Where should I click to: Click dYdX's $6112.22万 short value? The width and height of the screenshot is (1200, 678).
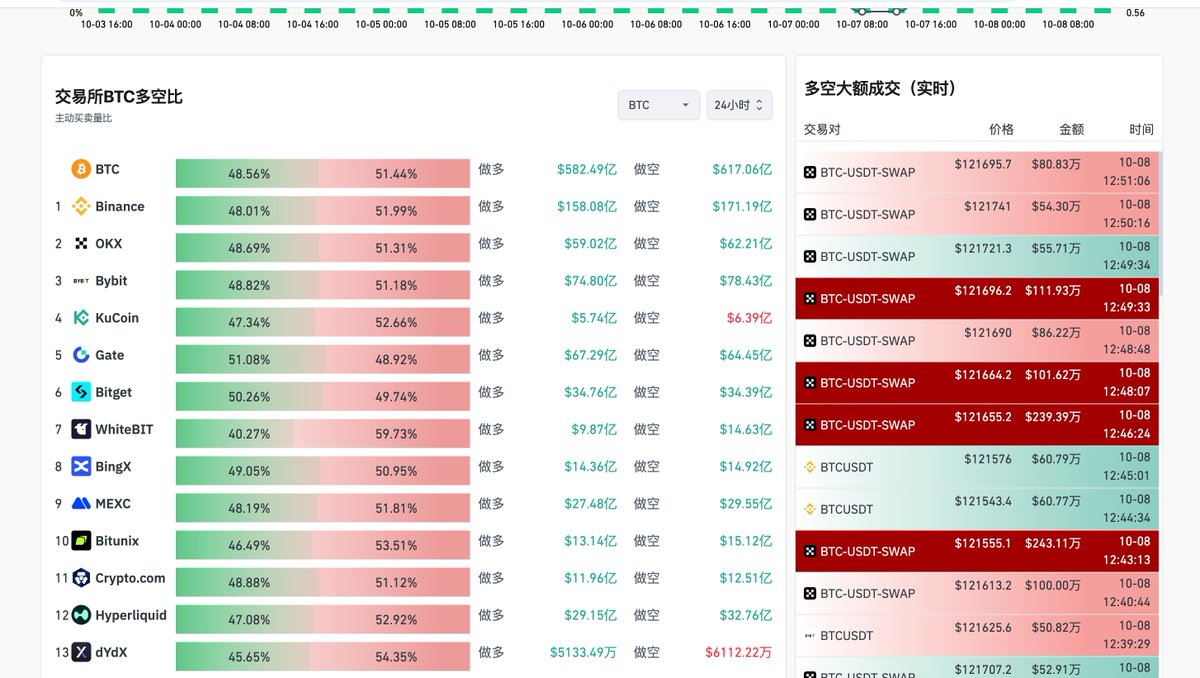[x=738, y=652]
